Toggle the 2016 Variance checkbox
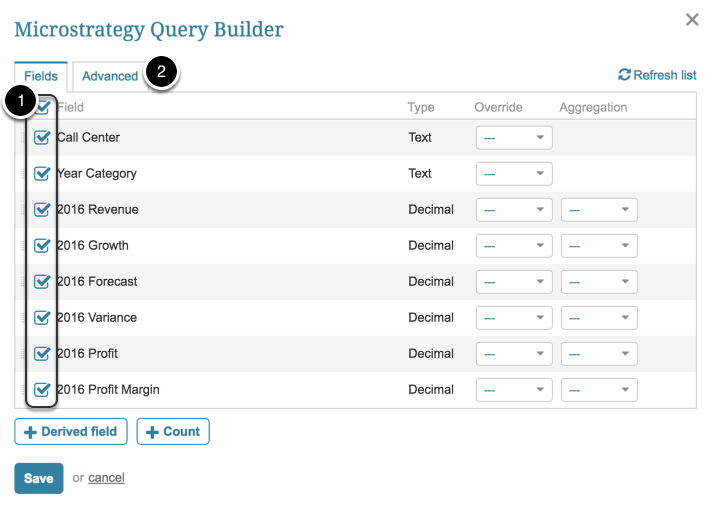 point(42,317)
